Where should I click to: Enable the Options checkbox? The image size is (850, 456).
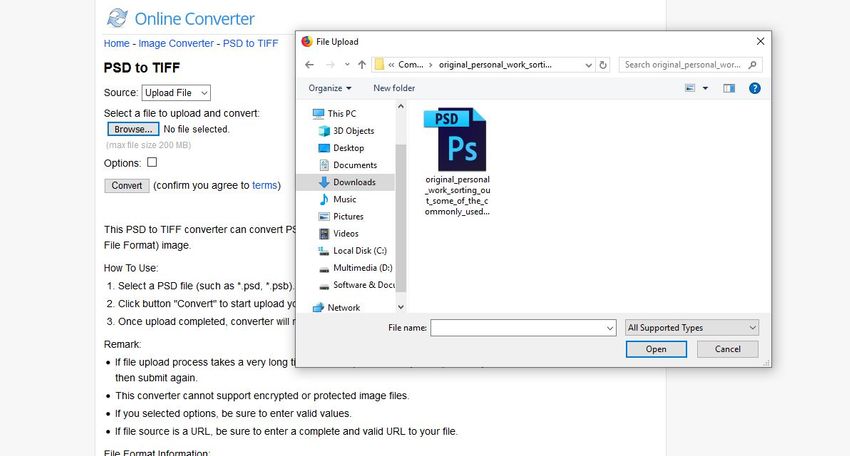click(x=152, y=162)
